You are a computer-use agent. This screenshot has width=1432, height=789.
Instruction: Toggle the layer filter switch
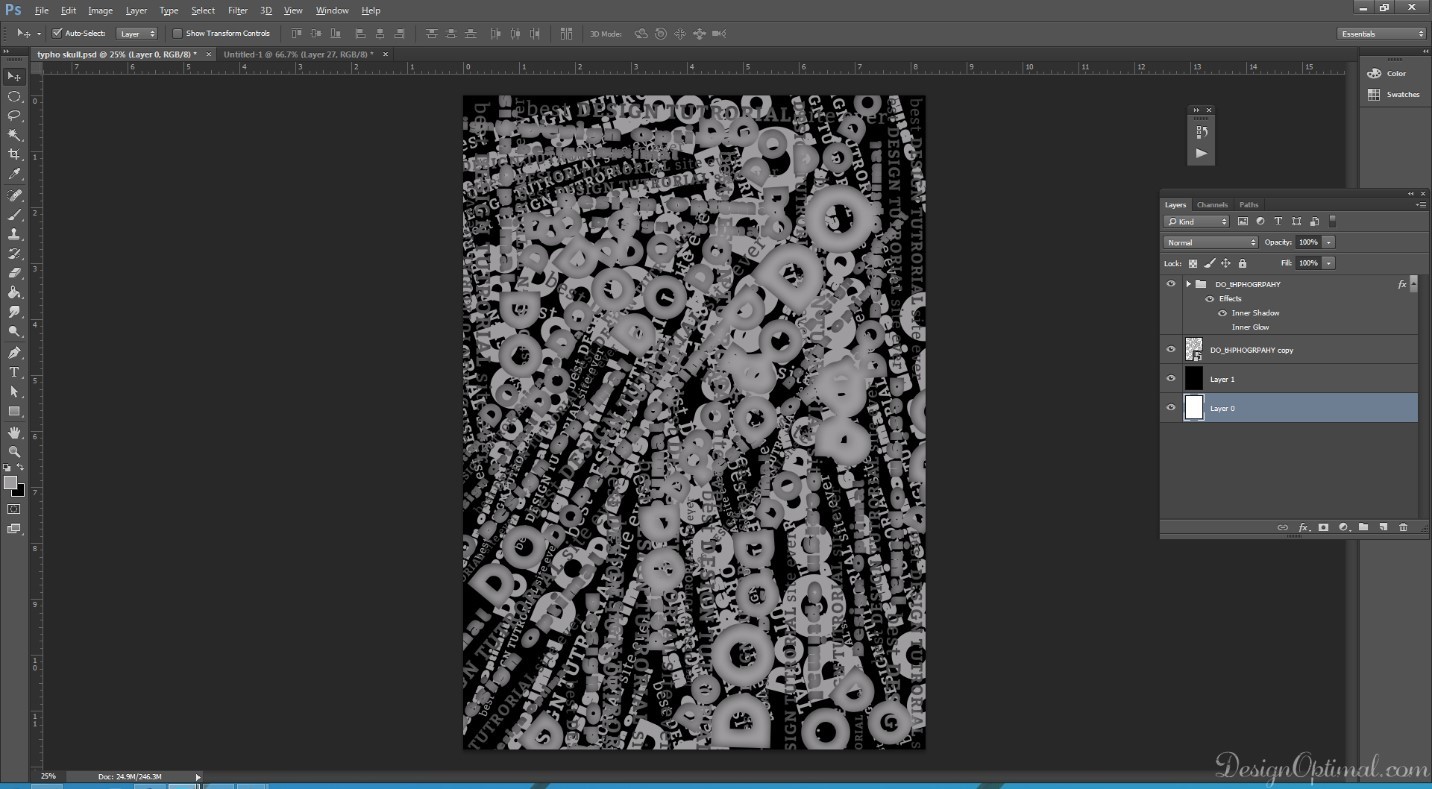tap(1333, 221)
